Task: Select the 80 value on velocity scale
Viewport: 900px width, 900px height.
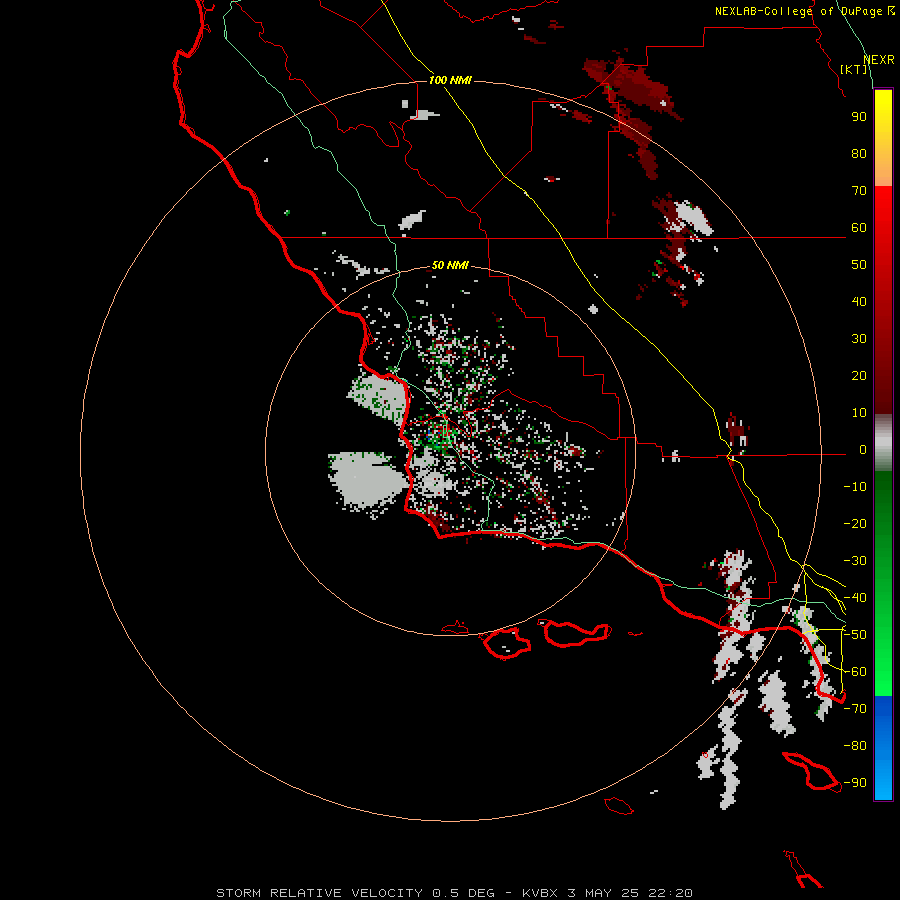Action: pyautogui.click(x=859, y=153)
